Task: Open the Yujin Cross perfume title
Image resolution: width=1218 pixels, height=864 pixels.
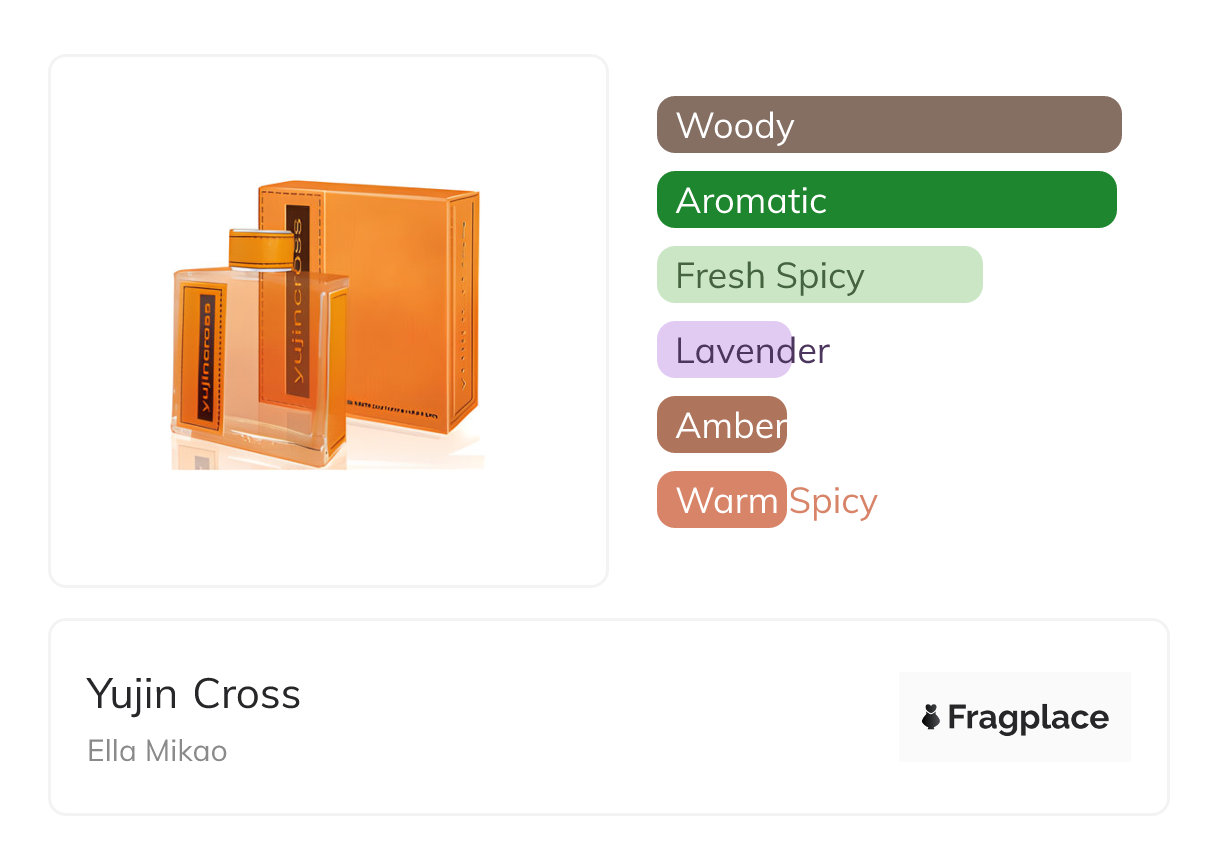Action: point(194,694)
